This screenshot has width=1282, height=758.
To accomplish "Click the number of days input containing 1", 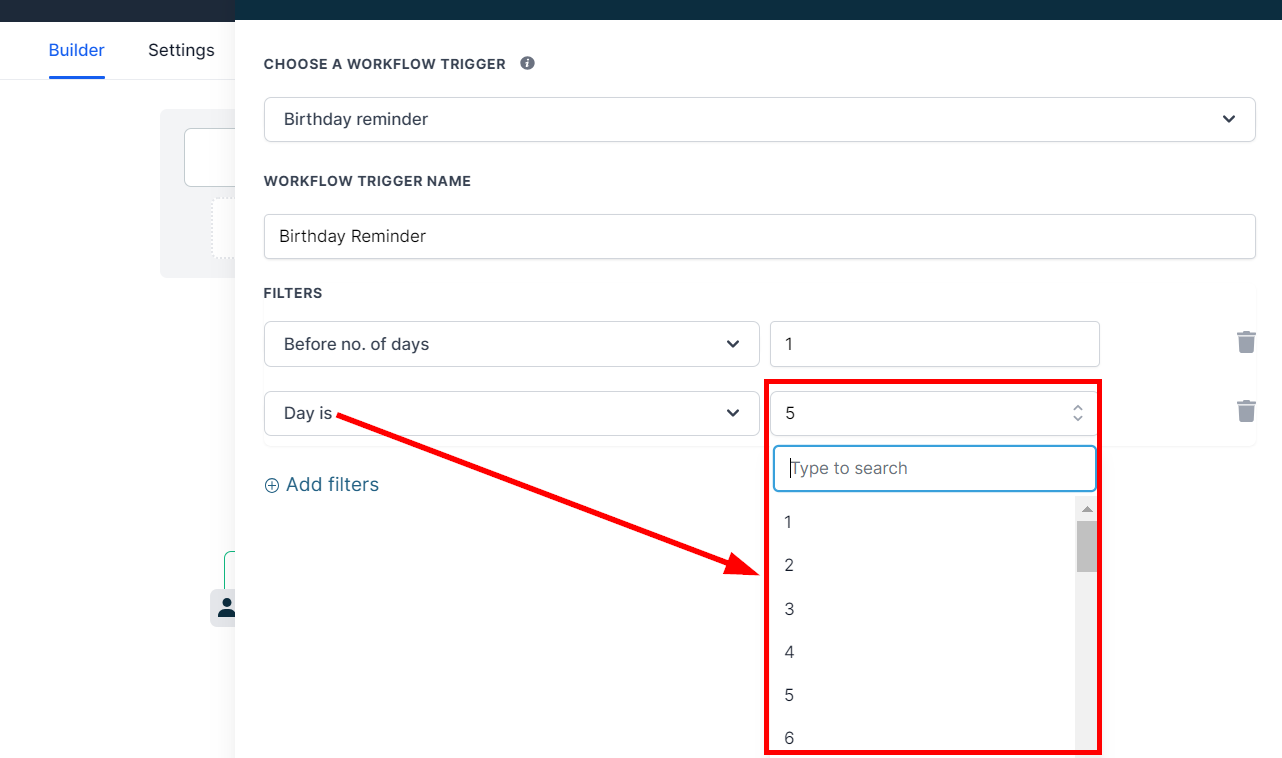I will tap(934, 344).
